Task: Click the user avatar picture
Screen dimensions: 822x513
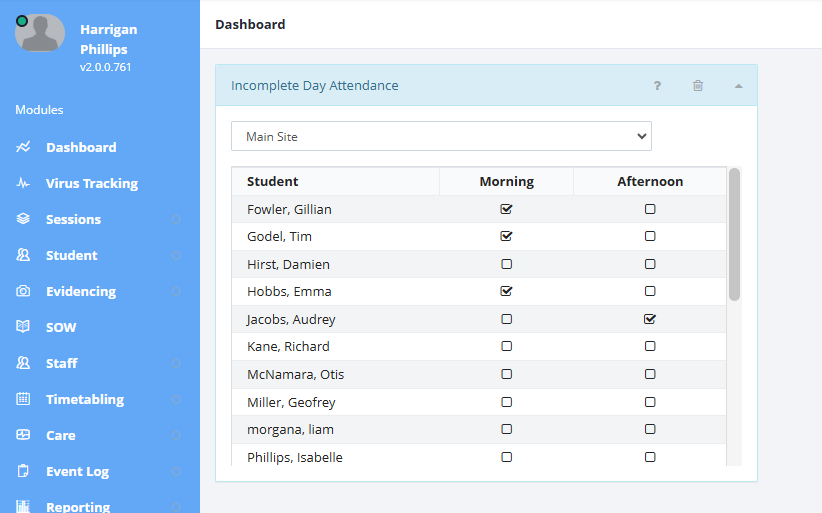Action: point(40,33)
